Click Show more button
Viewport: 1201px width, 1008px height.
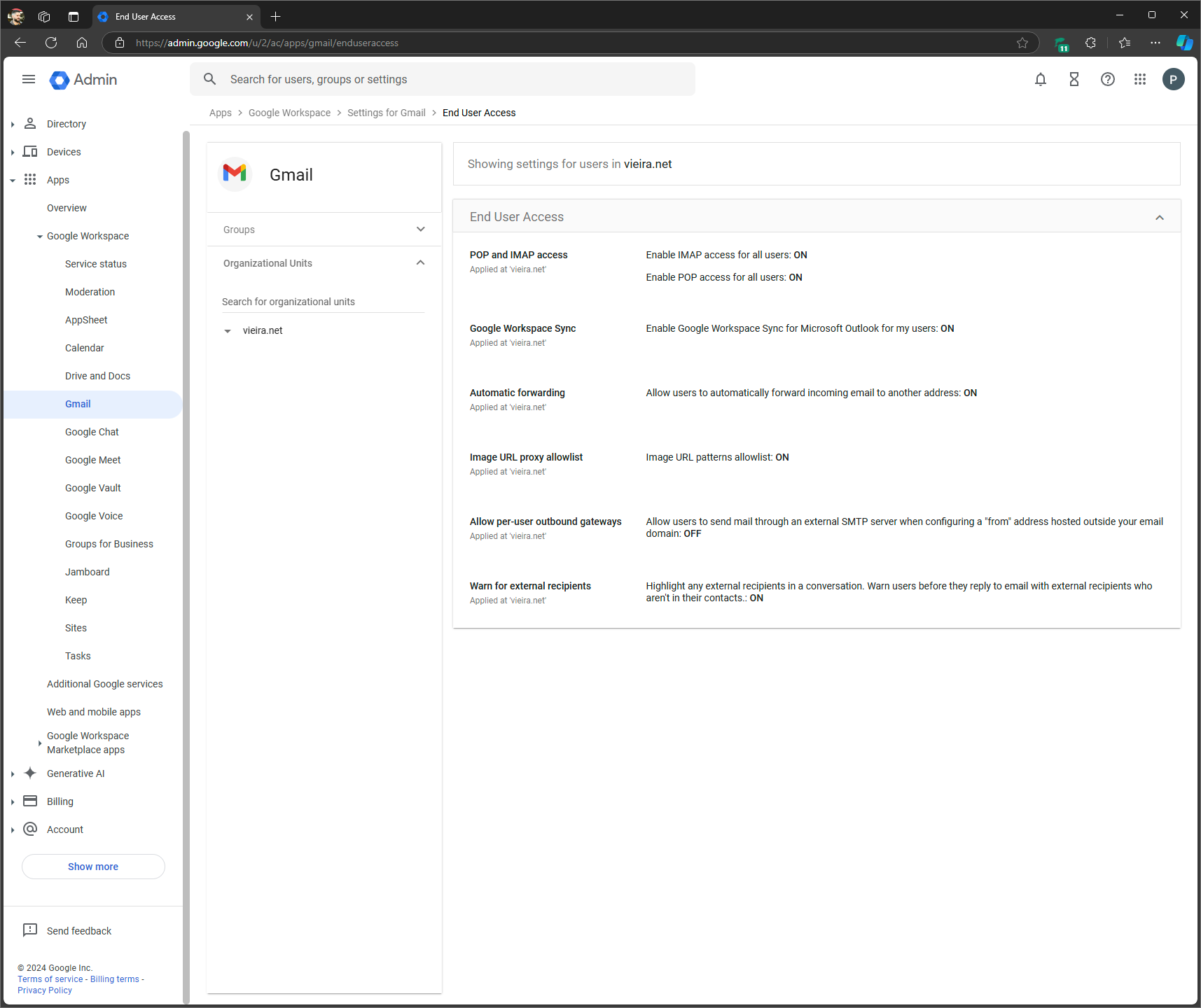[93, 867]
